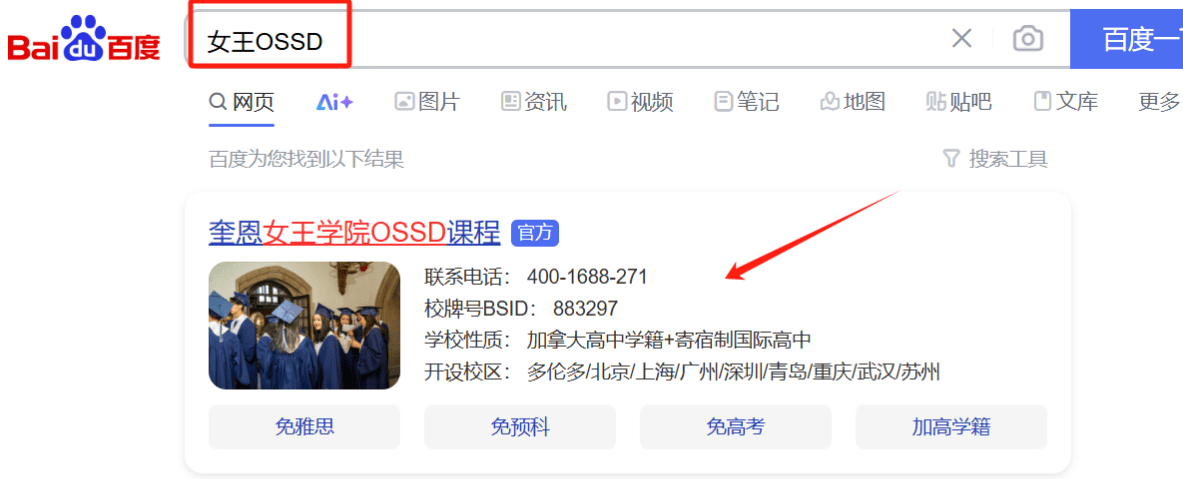1183x479 pixels.
Task: Click the 免雅思 button
Action: click(x=304, y=427)
